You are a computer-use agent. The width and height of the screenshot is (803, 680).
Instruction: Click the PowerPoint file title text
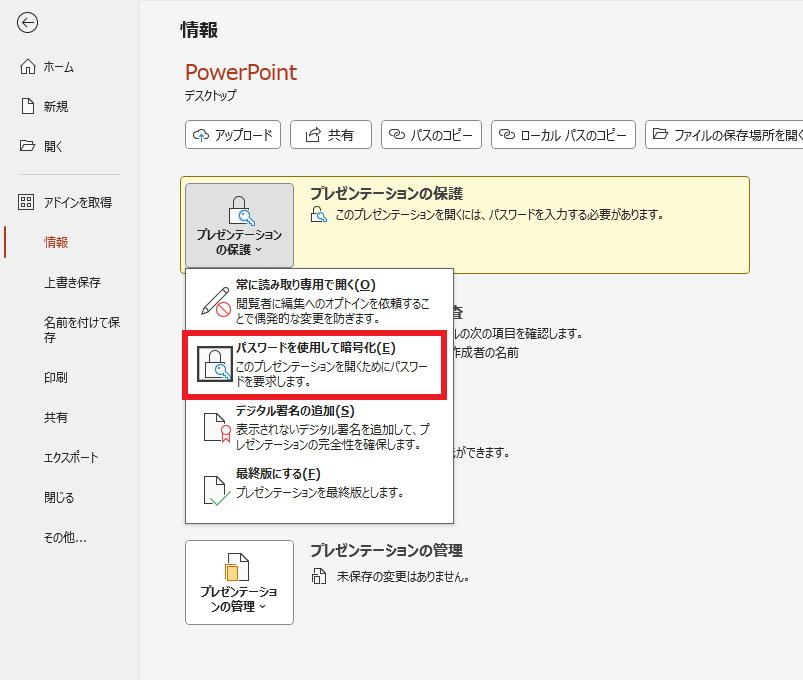pyautogui.click(x=241, y=72)
